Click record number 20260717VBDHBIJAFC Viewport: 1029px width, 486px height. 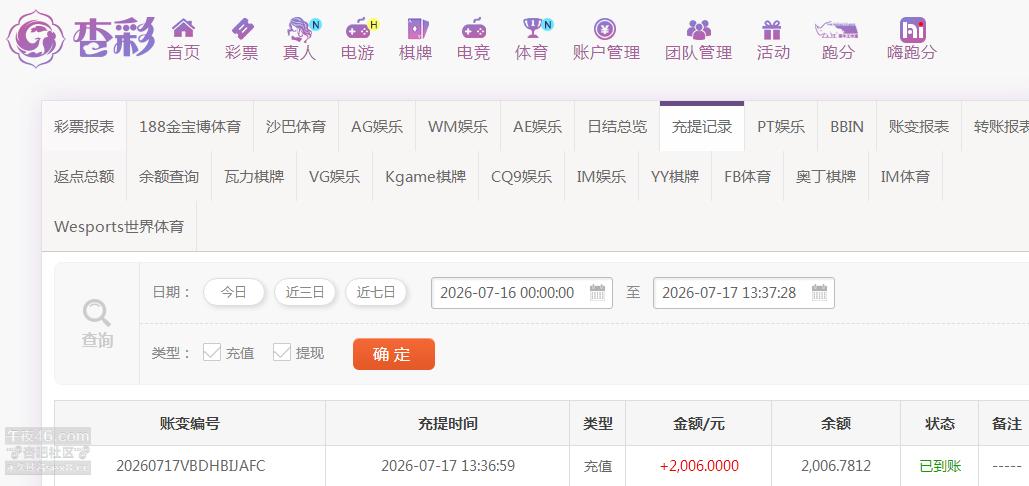pos(190,466)
